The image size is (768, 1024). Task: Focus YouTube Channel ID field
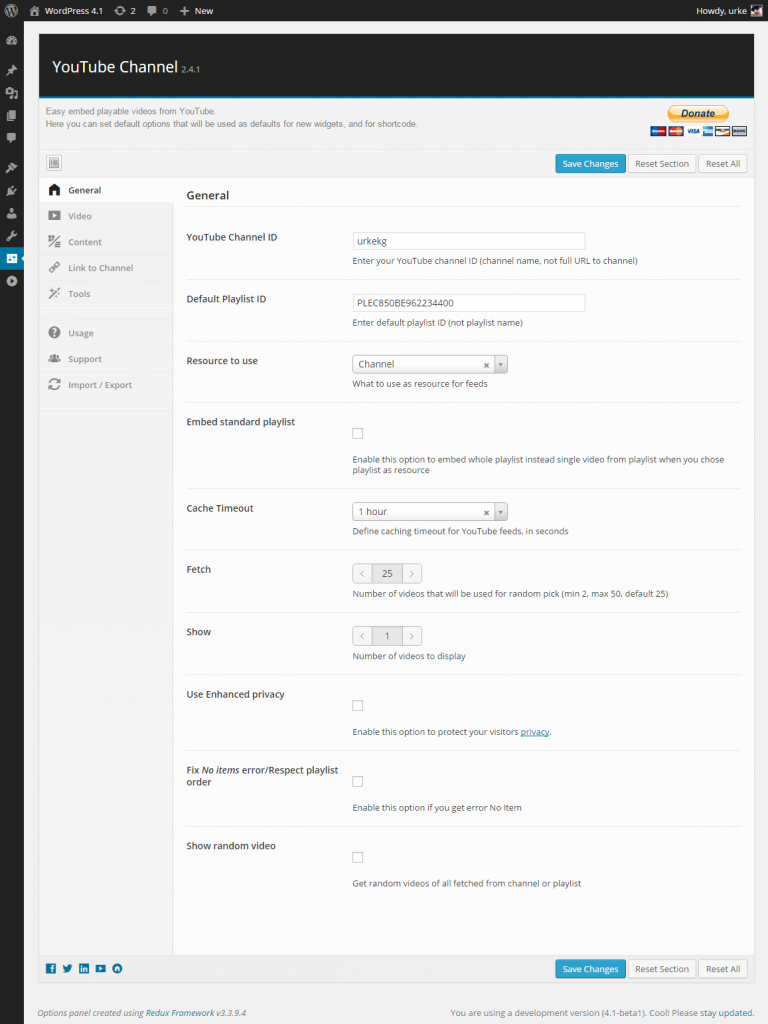tap(469, 241)
